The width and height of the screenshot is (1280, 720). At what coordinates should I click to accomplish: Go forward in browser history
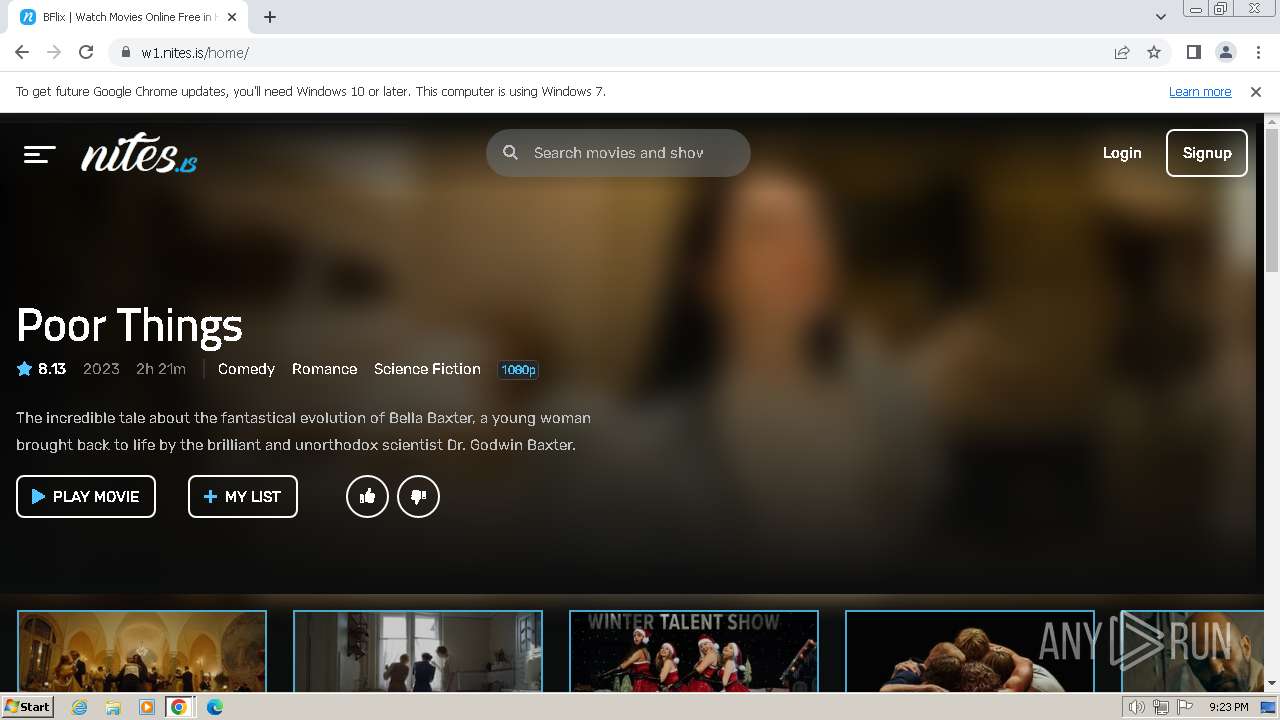54,52
